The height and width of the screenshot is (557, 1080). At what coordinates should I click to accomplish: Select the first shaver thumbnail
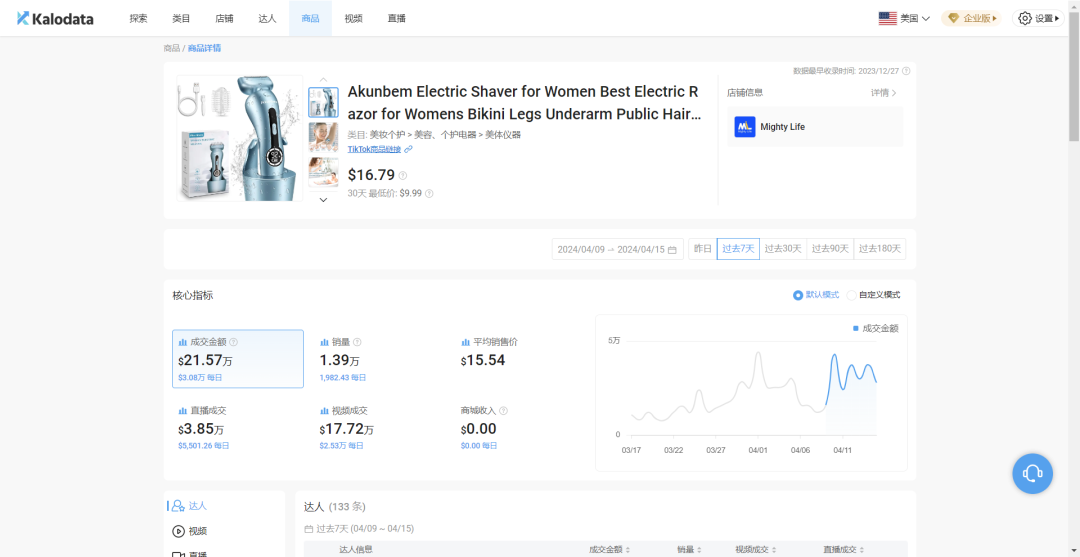pyautogui.click(x=323, y=102)
